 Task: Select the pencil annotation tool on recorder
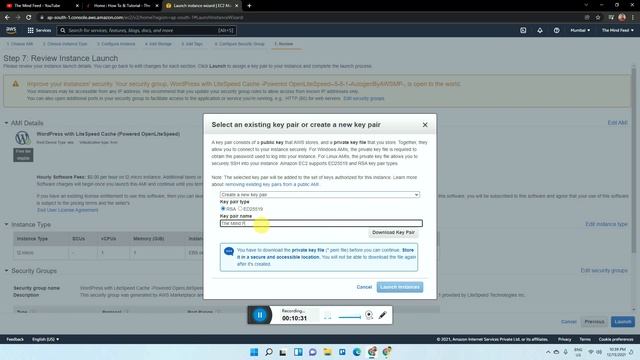coord(382,315)
